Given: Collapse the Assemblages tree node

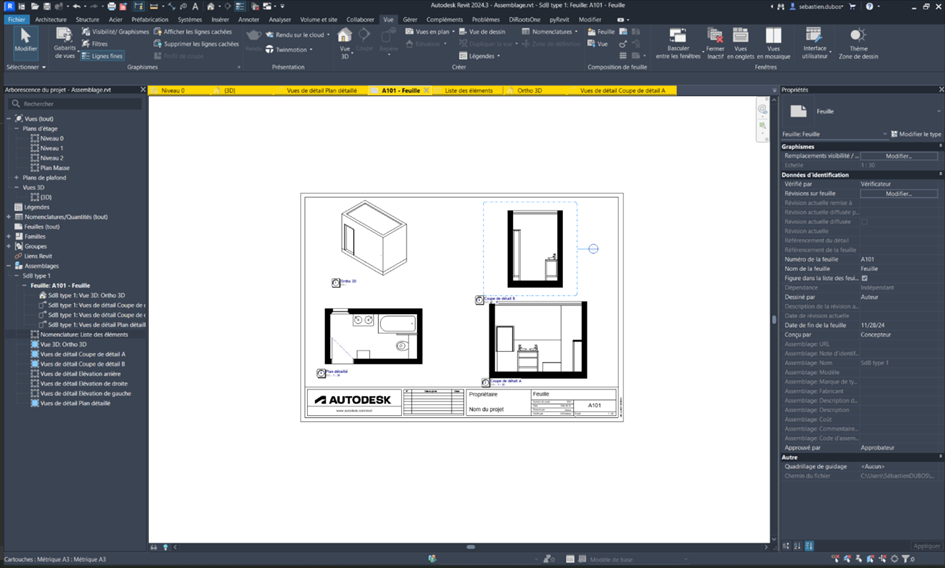Looking at the screenshot, I should point(9,266).
